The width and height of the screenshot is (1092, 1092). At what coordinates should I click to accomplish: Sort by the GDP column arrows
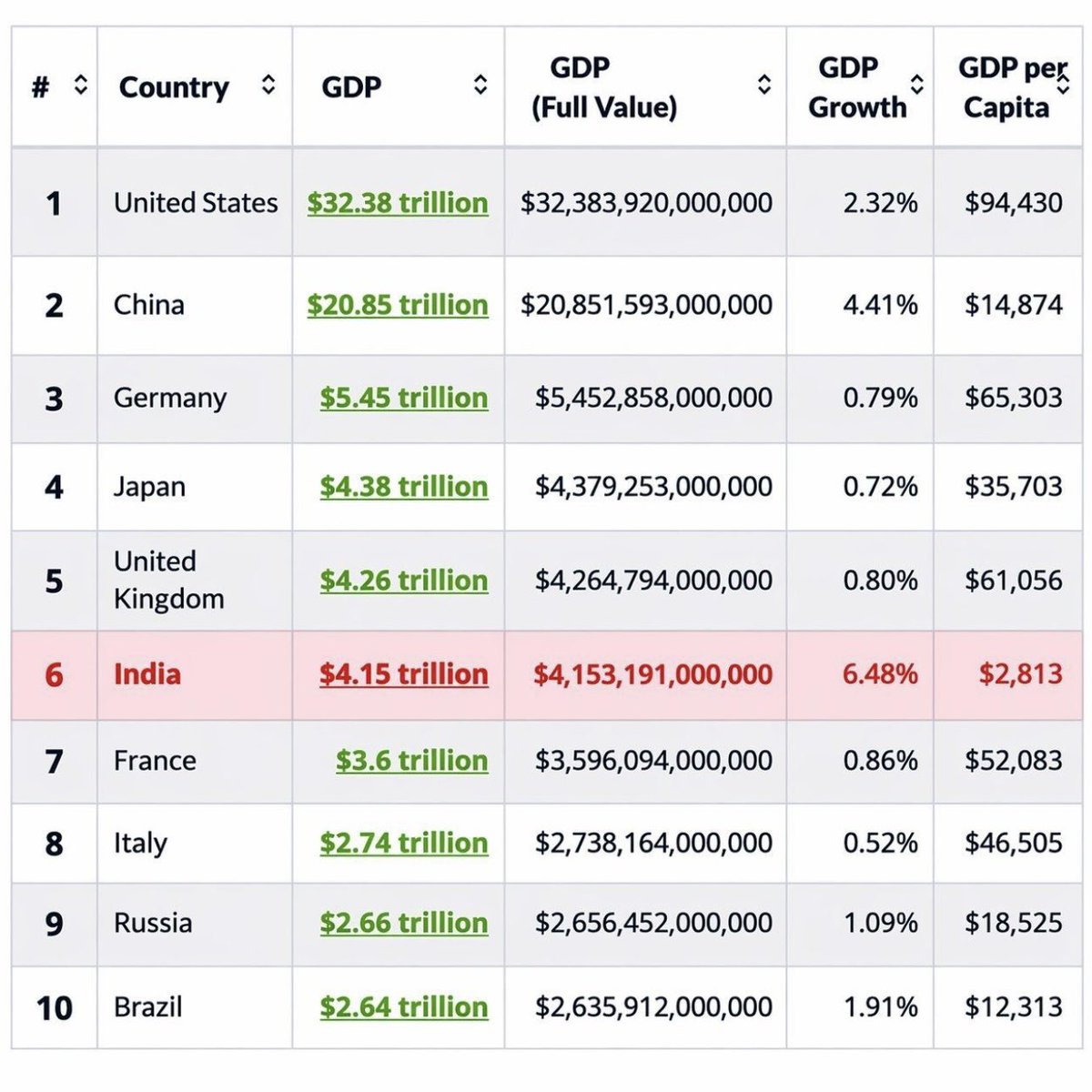pos(480,86)
